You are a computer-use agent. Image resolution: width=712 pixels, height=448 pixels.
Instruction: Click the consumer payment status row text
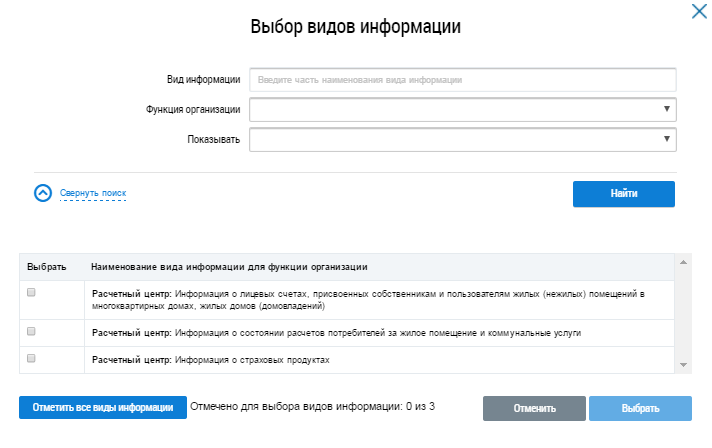[x=335, y=332]
